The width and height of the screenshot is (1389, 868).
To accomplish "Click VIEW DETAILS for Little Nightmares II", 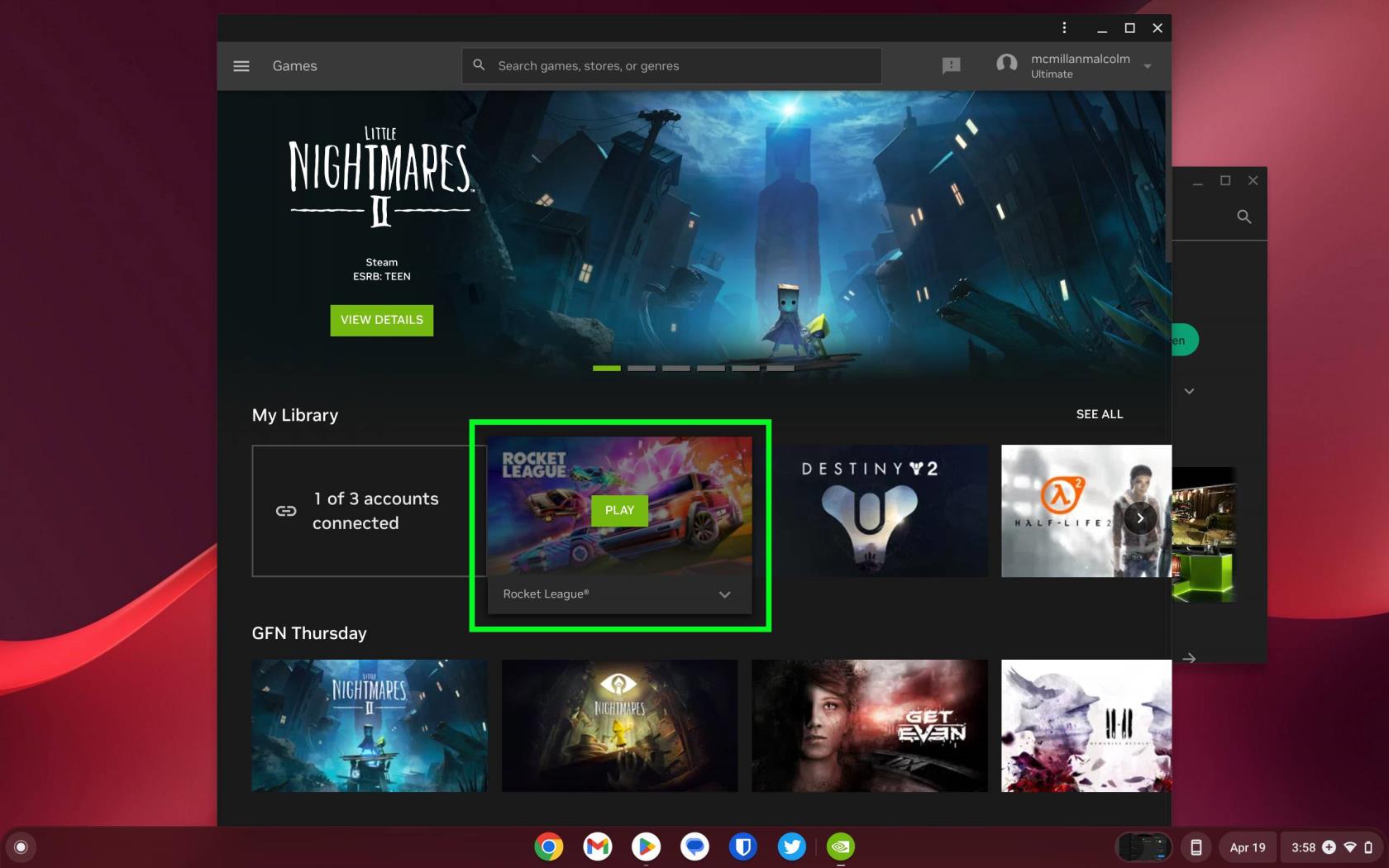I will 382,320.
